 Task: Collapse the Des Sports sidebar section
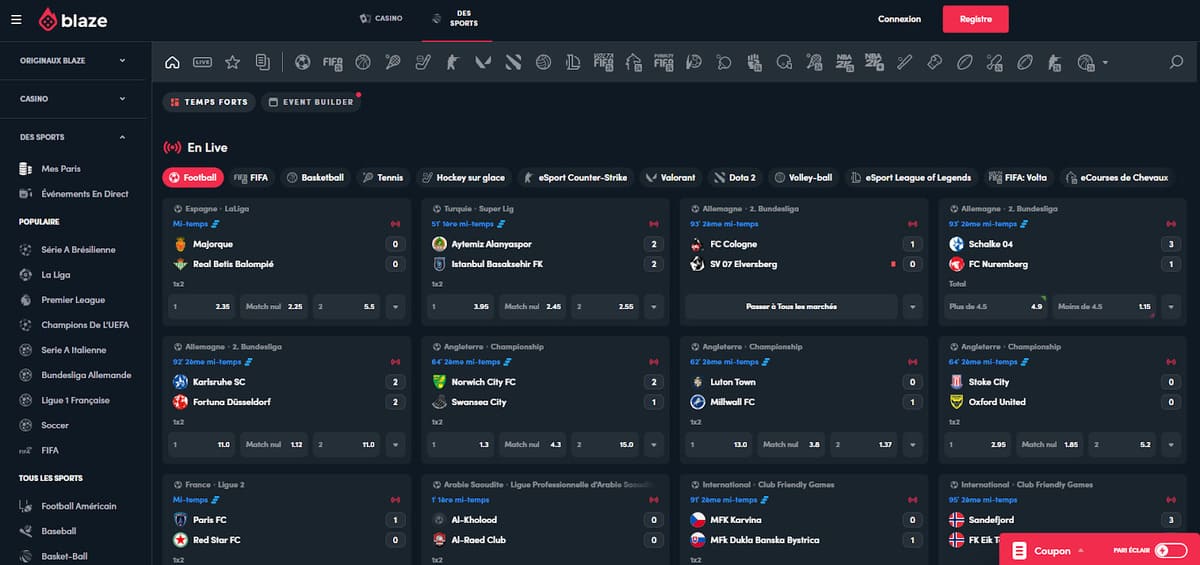[x=73, y=137]
